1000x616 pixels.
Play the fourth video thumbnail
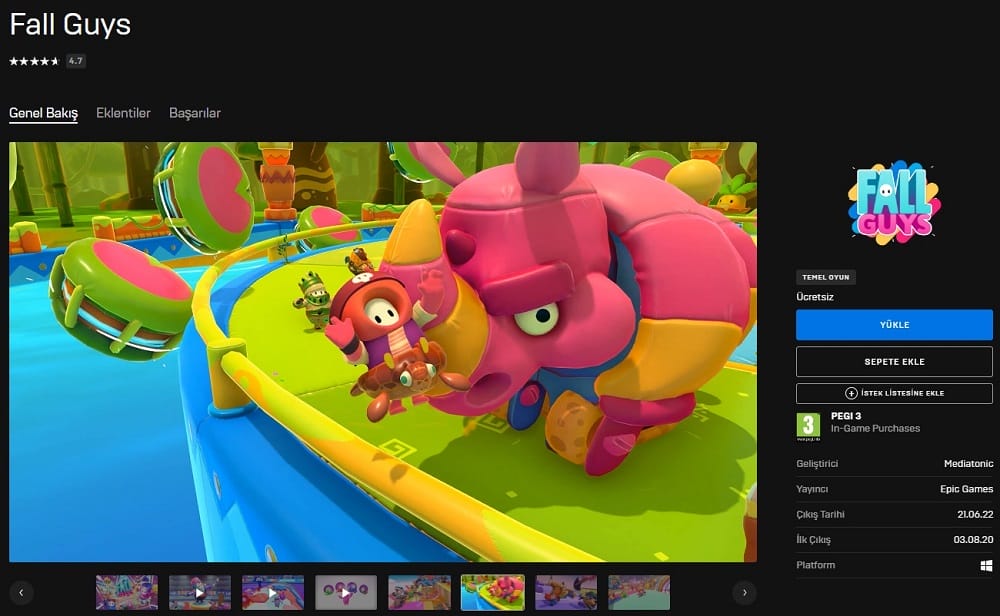[346, 592]
